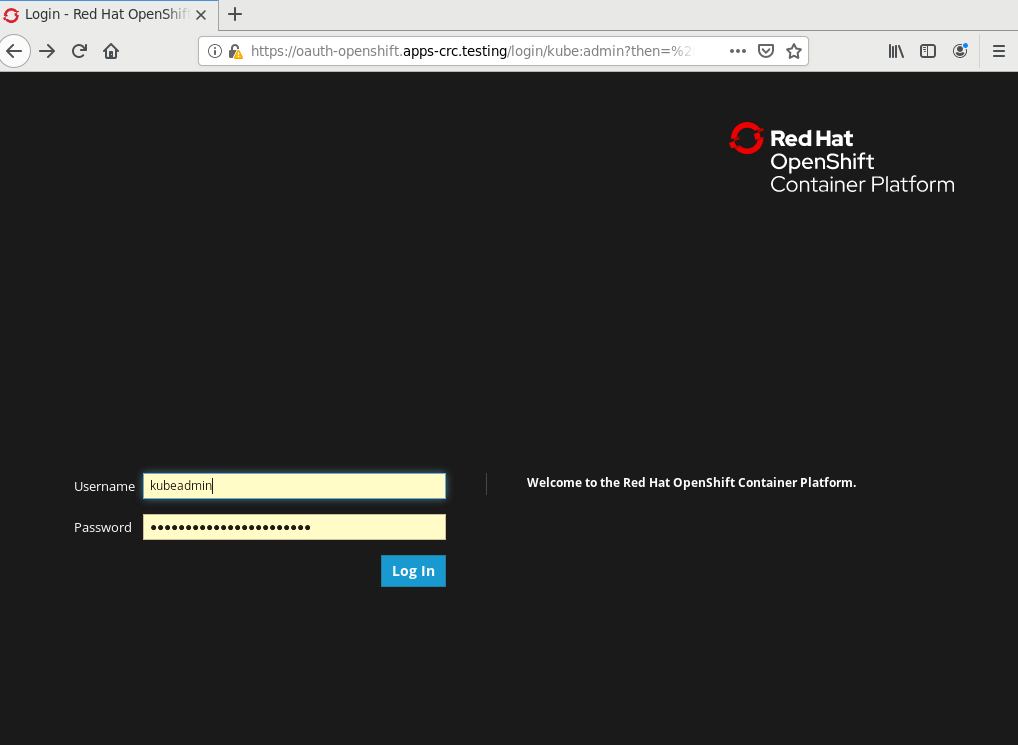Open the Firefox hamburger menu
This screenshot has height=745, width=1018.
point(999,51)
